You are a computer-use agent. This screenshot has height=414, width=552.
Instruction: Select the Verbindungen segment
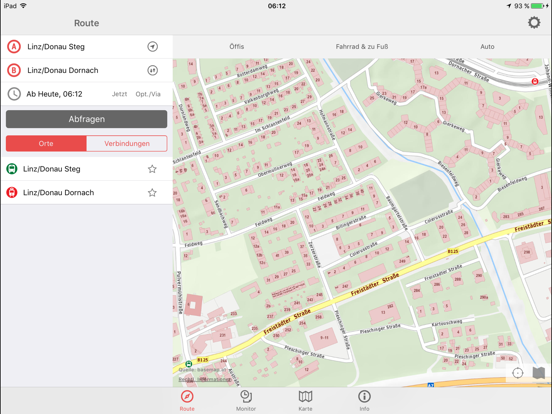127,144
